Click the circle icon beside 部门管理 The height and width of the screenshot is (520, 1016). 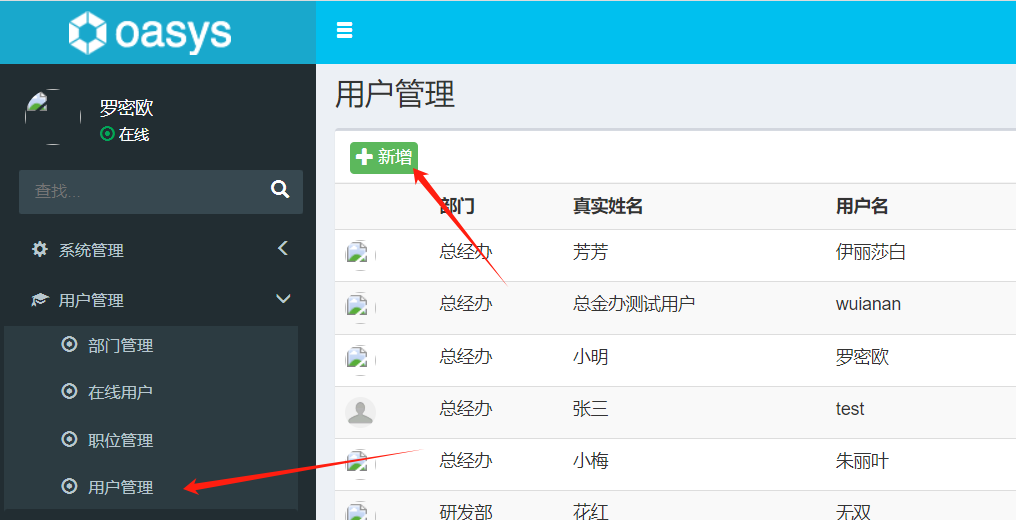pos(69,345)
